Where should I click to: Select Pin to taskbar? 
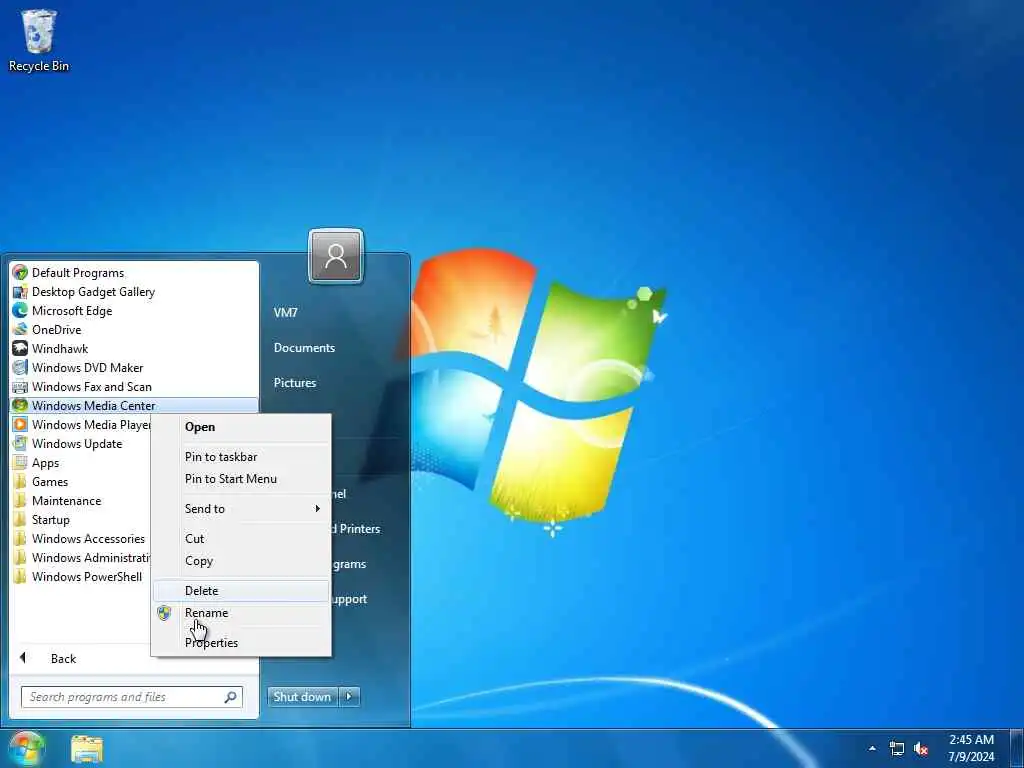[x=241, y=456]
